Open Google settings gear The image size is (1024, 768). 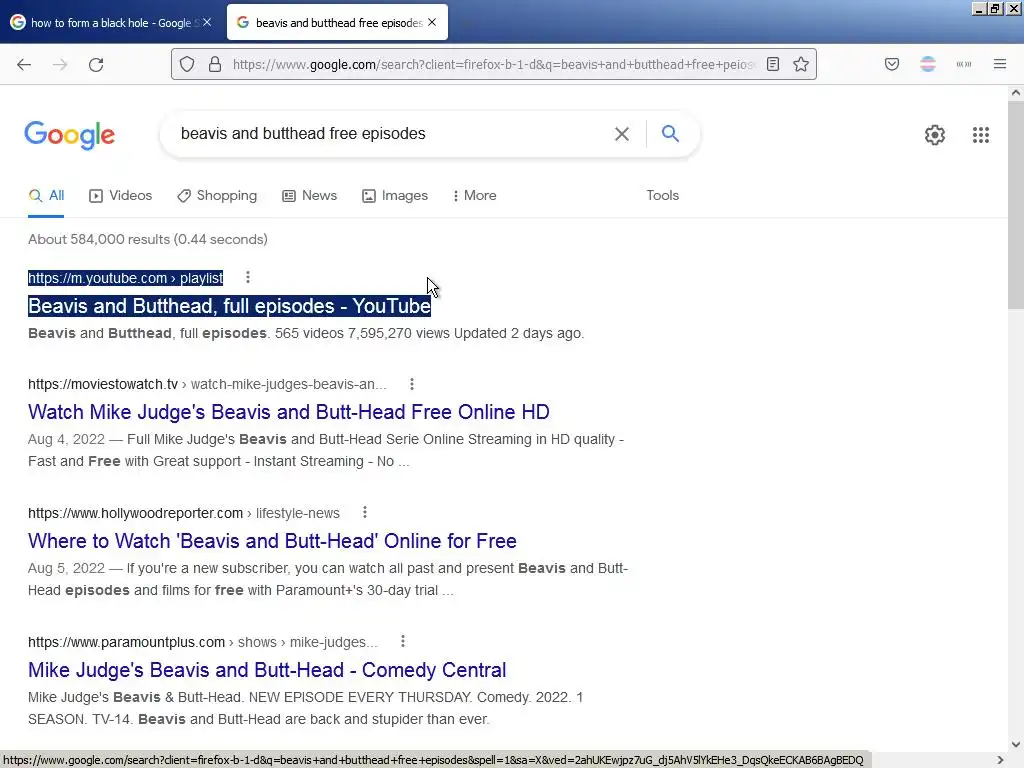click(x=935, y=135)
